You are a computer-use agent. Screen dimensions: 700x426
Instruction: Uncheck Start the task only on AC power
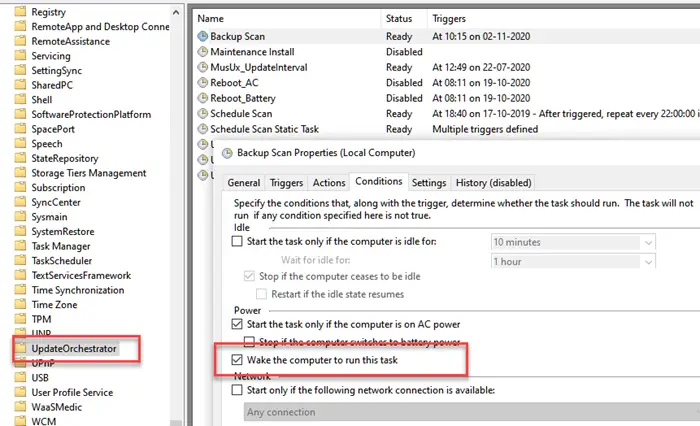click(x=237, y=324)
